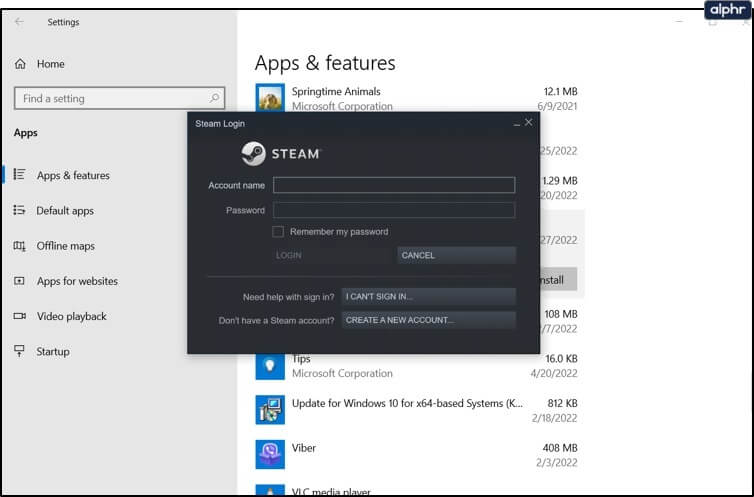Click the Find a setting search box

[119, 98]
